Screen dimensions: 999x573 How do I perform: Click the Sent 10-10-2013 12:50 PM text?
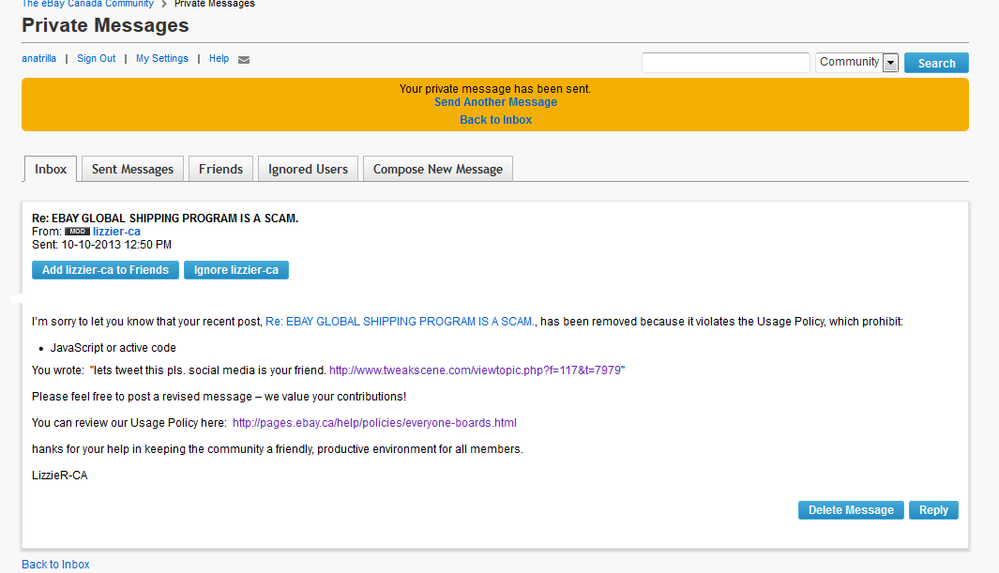[x=101, y=245]
